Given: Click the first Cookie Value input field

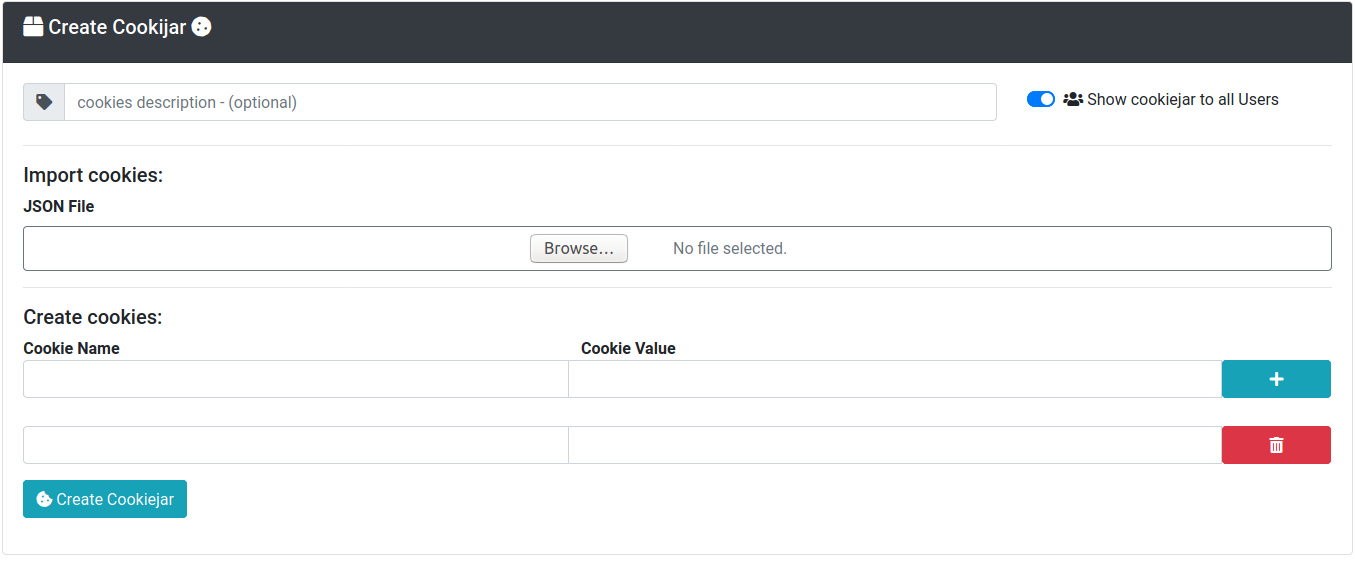Looking at the screenshot, I should [895, 379].
